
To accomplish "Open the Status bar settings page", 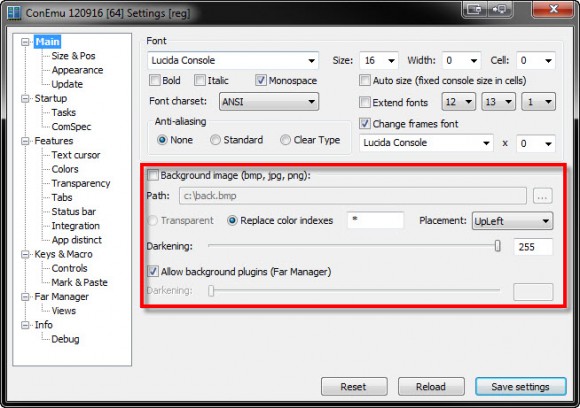I will tap(74, 212).
